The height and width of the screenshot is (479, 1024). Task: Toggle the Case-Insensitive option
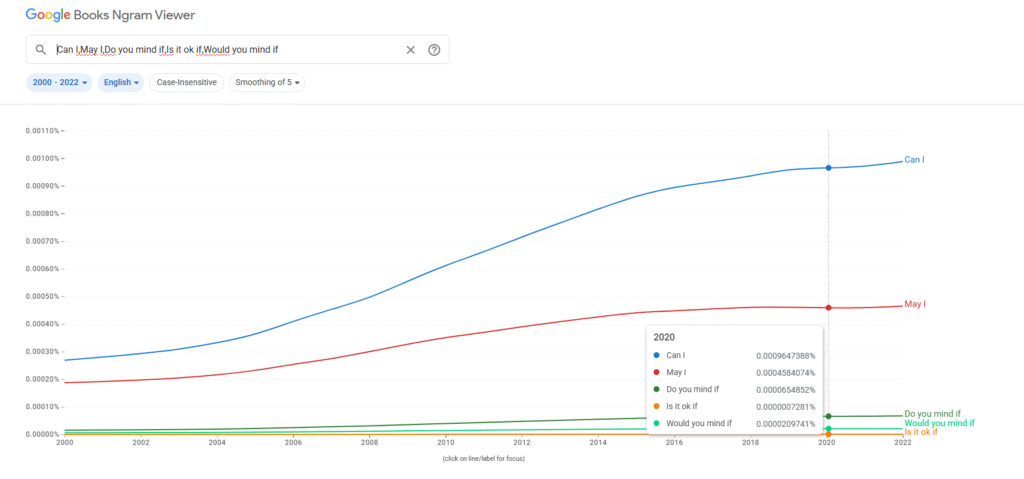(187, 83)
